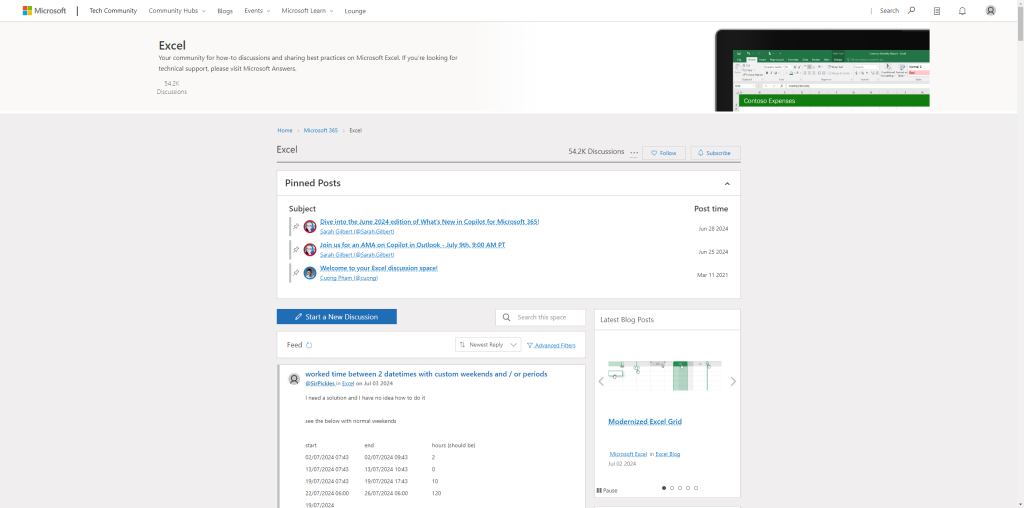This screenshot has width=1024, height=508.
Task: Pause the blog post carousel
Action: tap(607, 490)
